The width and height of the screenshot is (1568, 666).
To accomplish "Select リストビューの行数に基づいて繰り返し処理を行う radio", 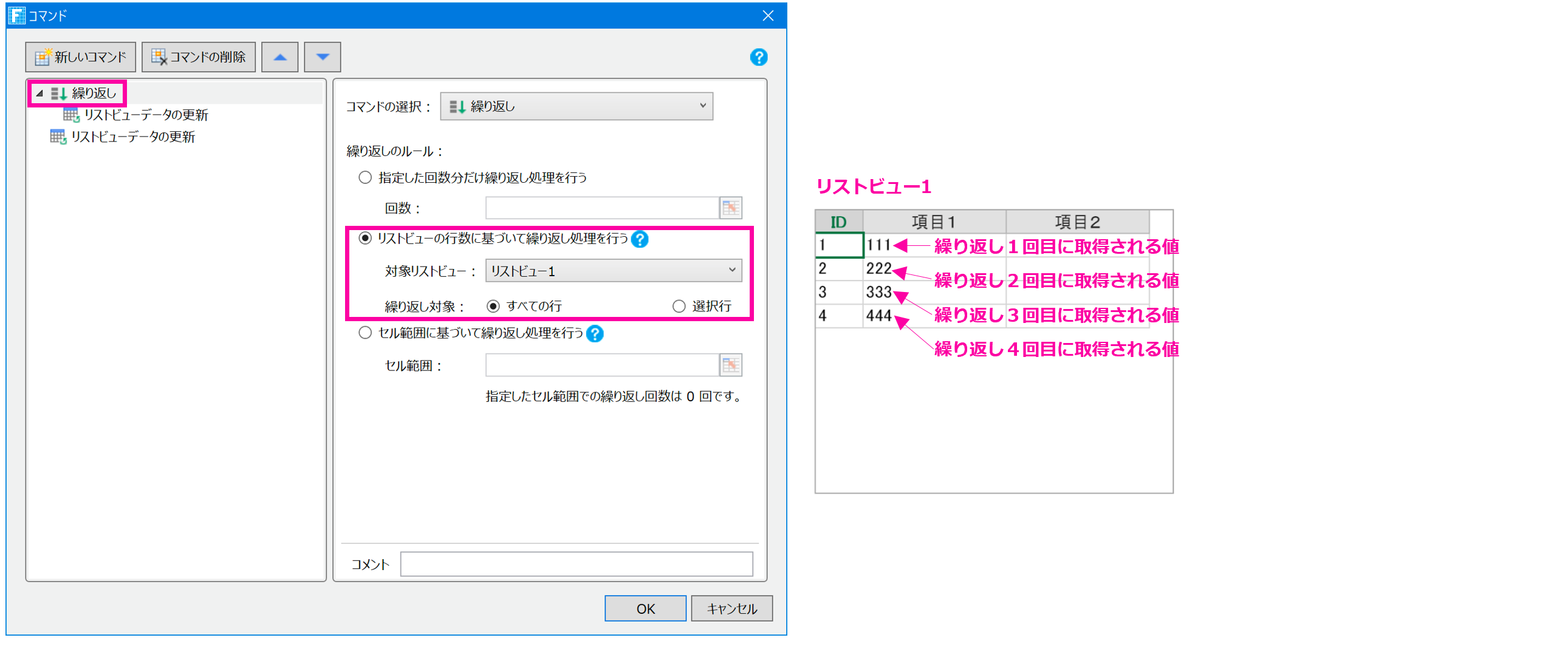I will point(365,239).
